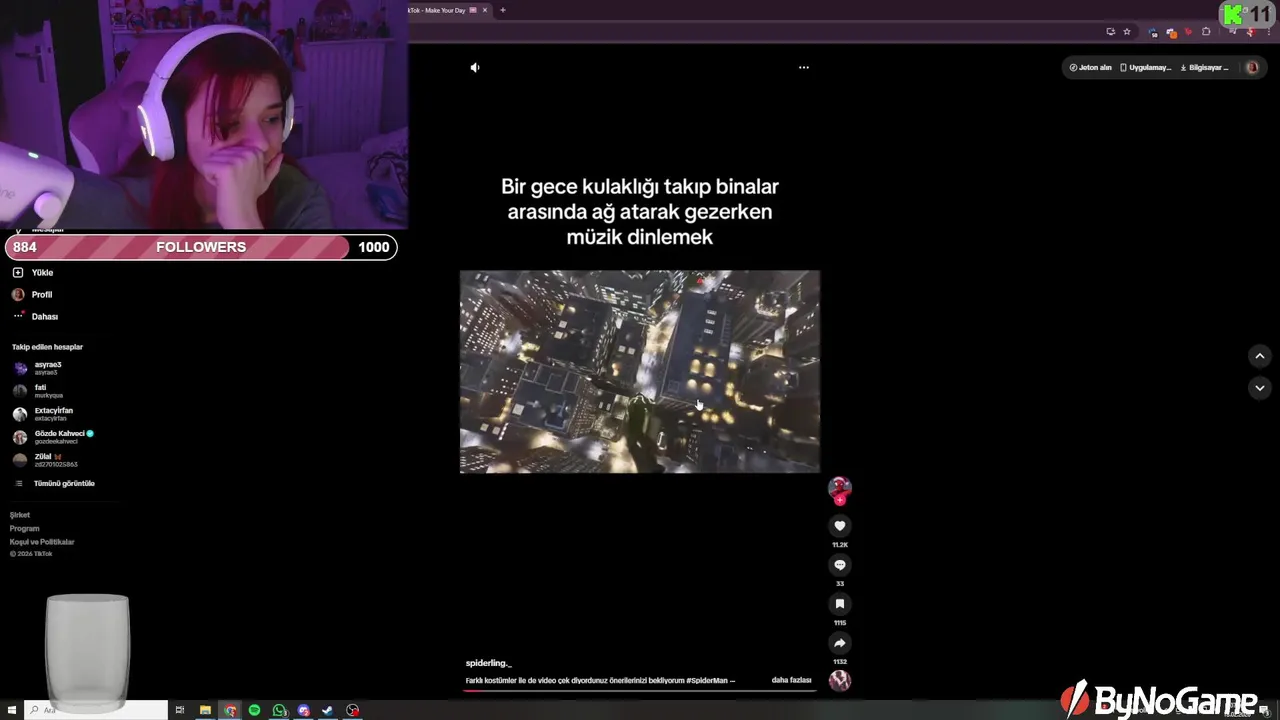Mute the TikTok video sound
The height and width of the screenshot is (720, 1280).
coord(475,68)
